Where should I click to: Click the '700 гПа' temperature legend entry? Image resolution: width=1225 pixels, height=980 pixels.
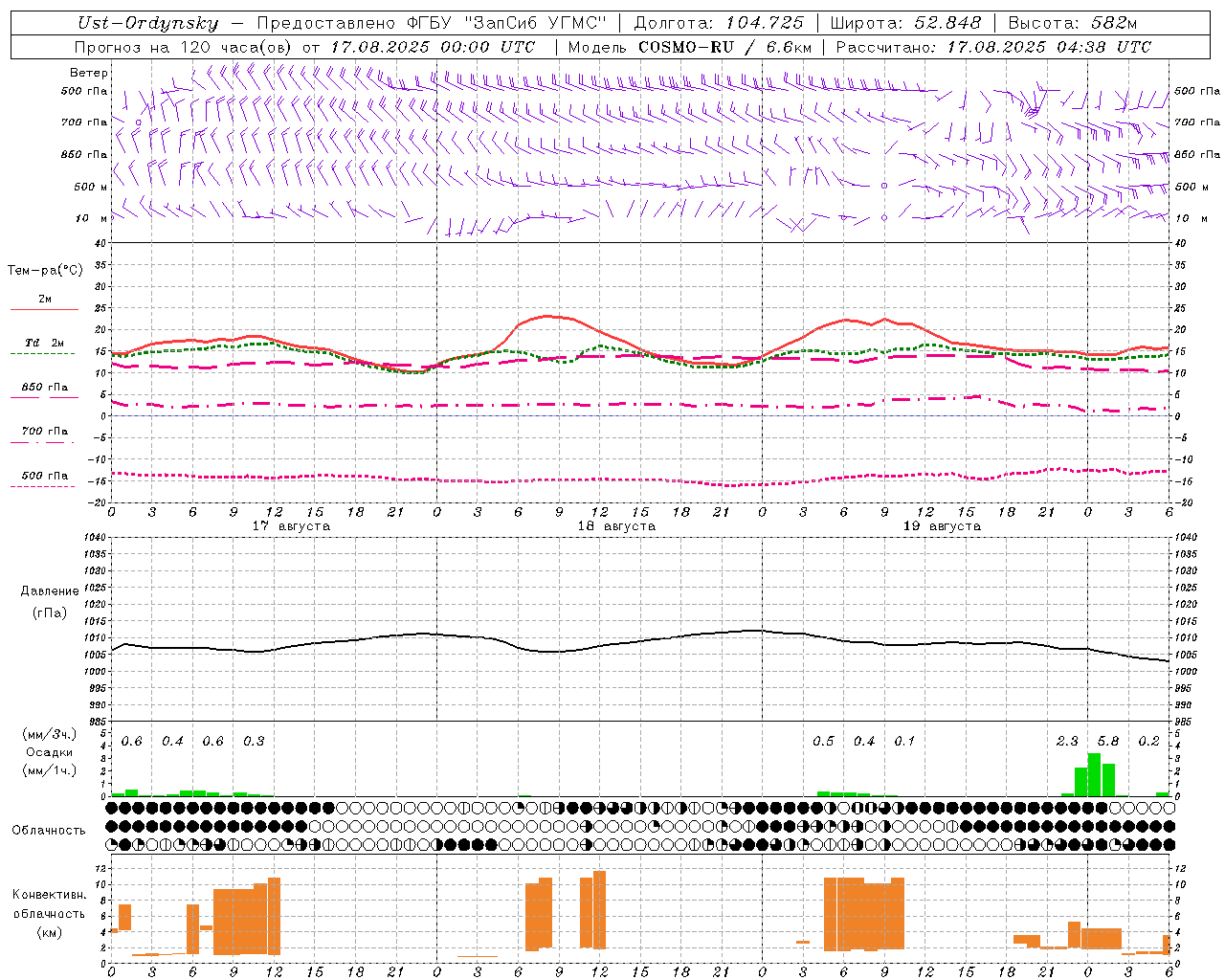point(45,432)
